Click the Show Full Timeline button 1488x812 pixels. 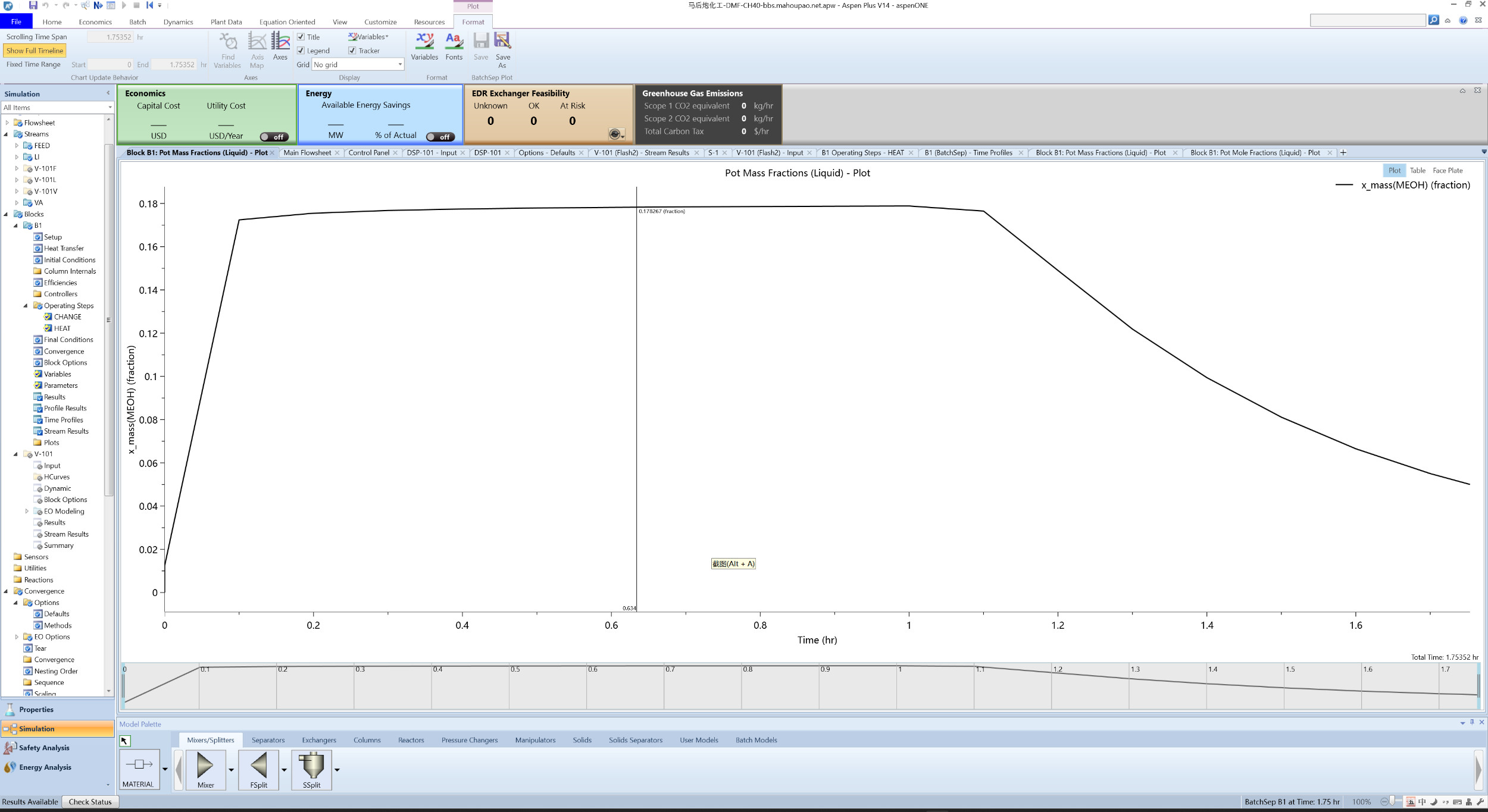pyautogui.click(x=35, y=51)
